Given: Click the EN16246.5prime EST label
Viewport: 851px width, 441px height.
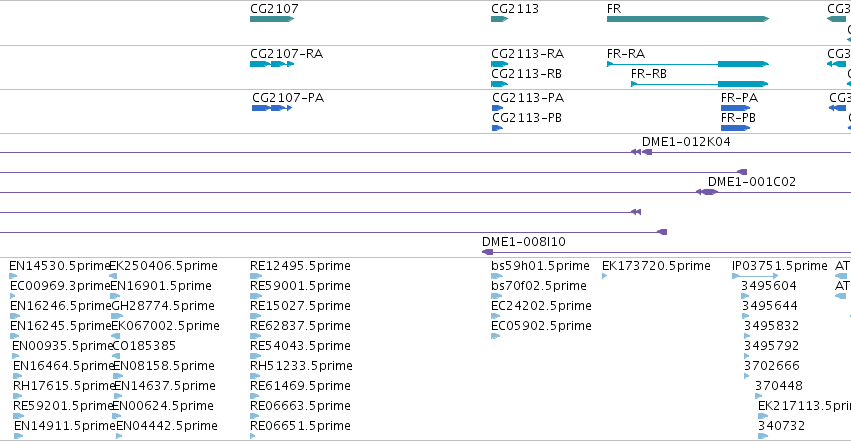Looking at the screenshot, I should click(x=61, y=306).
